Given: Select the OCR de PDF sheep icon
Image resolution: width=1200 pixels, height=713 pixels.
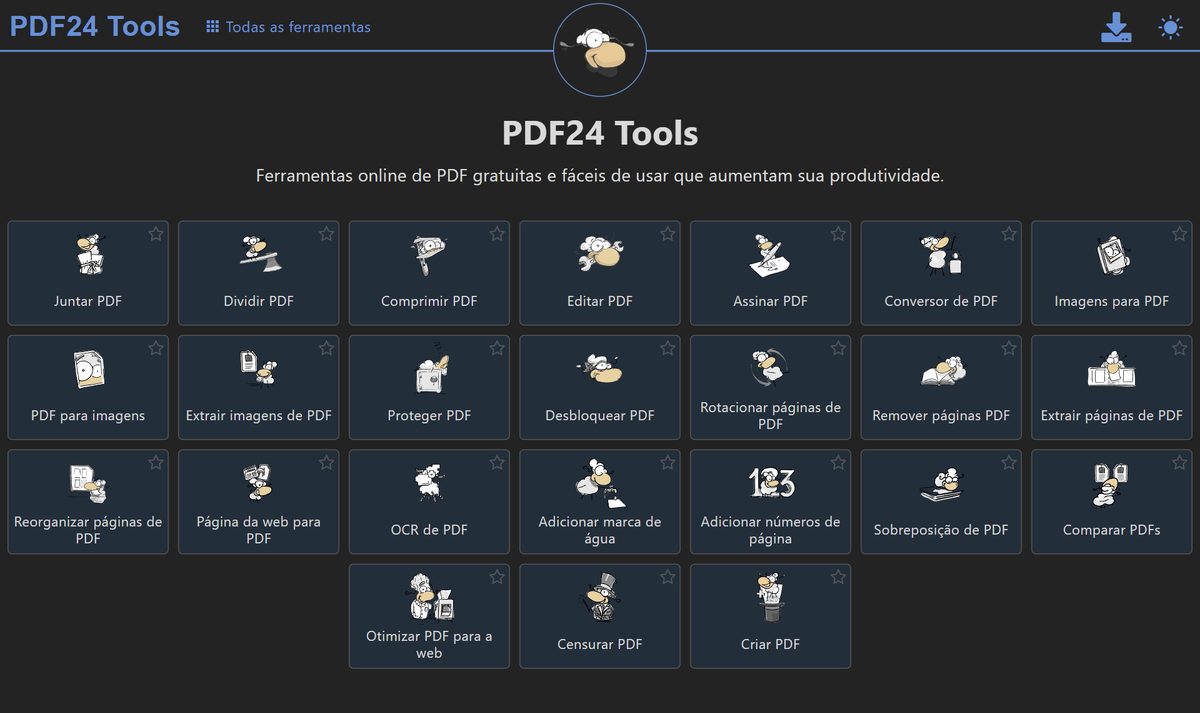Looking at the screenshot, I should point(429,484).
